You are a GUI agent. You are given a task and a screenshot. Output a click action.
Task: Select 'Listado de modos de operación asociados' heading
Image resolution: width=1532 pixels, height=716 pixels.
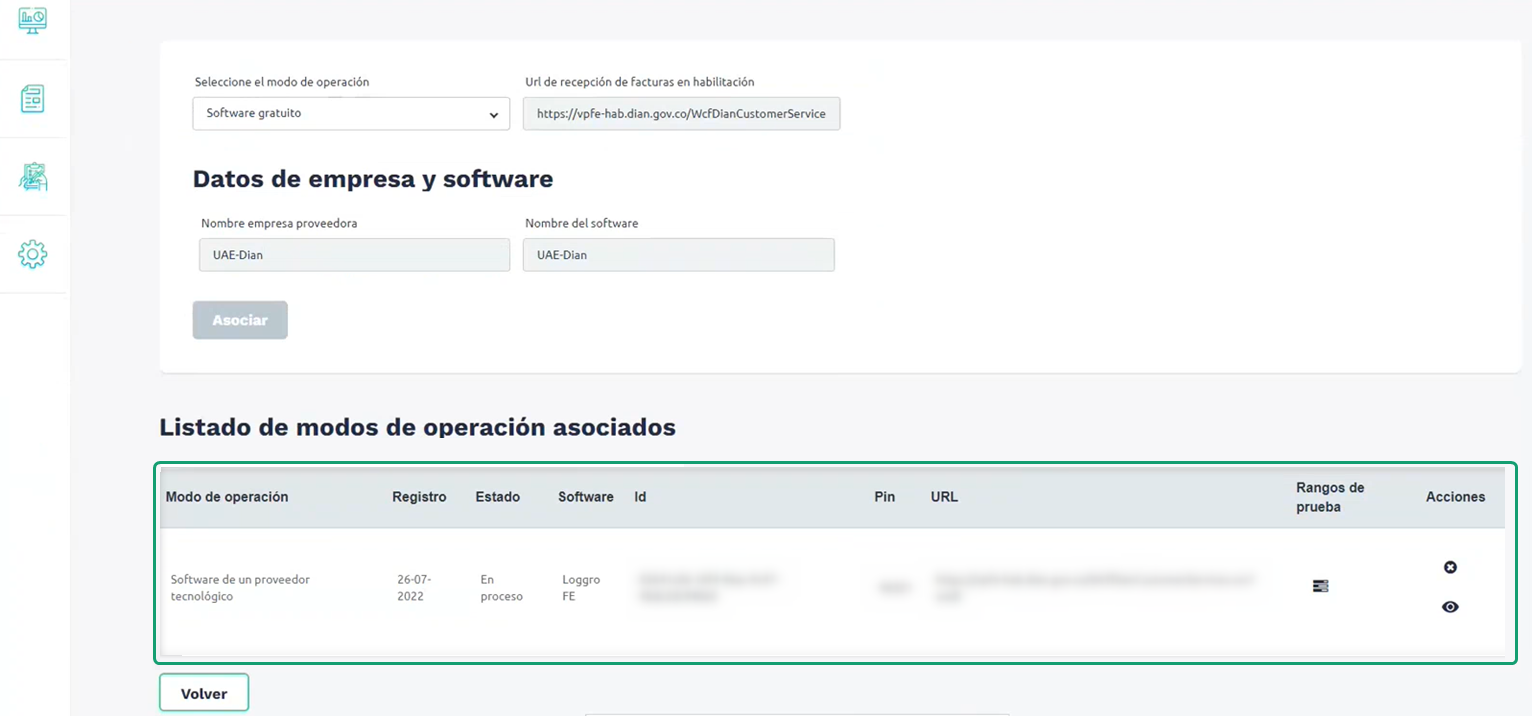click(x=418, y=428)
